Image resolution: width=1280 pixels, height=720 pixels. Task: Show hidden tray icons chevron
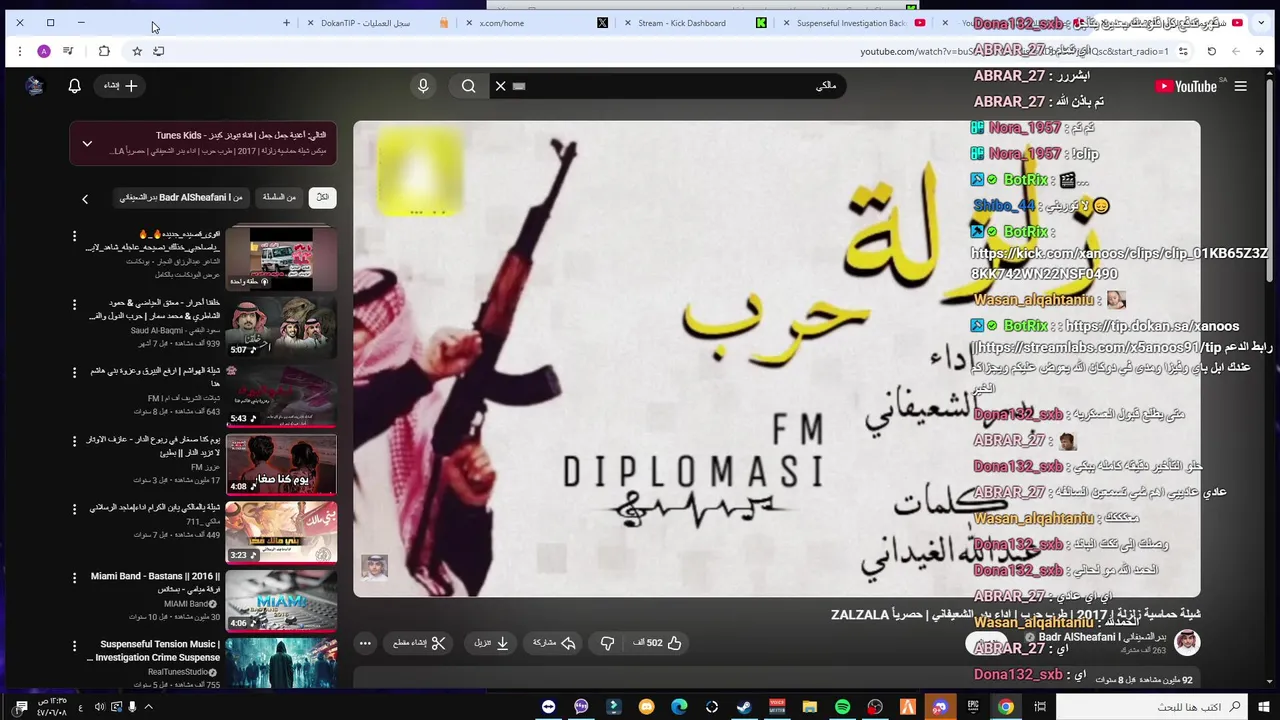pyautogui.click(x=148, y=707)
